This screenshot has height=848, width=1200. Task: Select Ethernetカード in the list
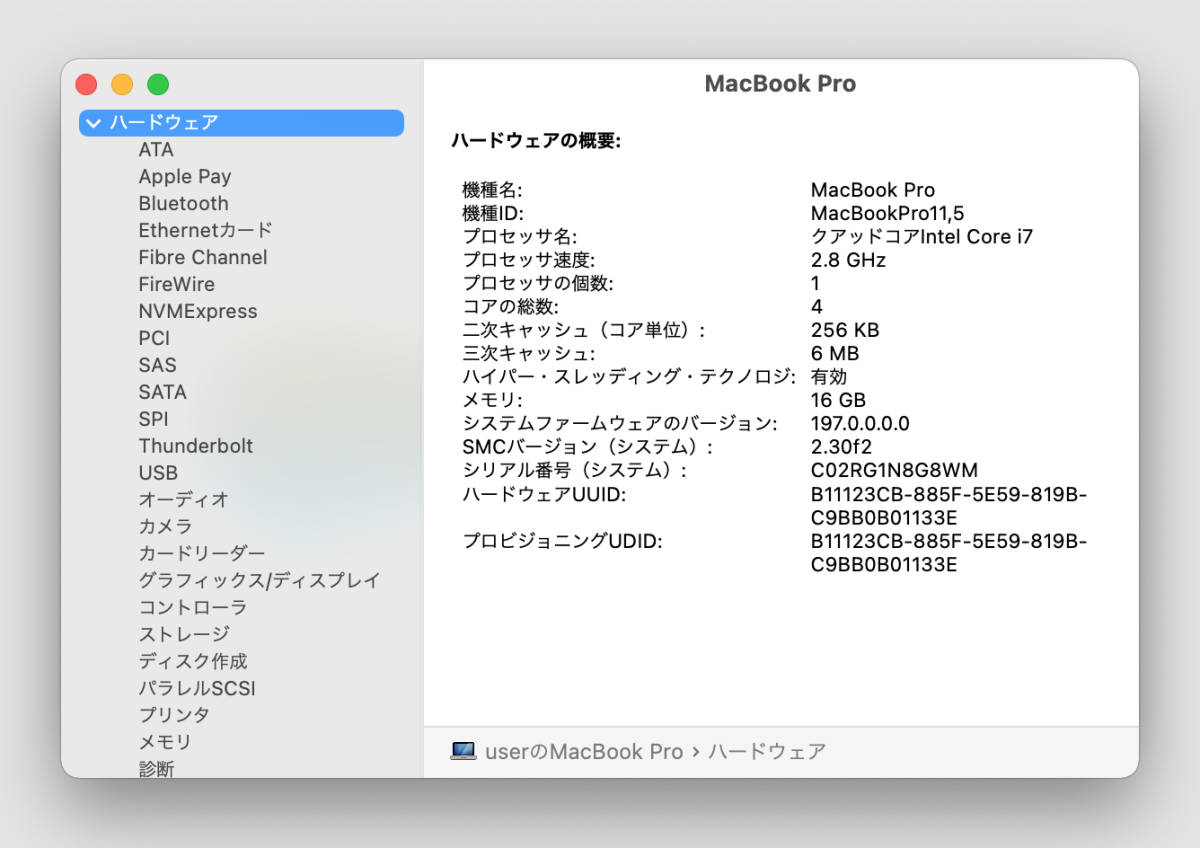tap(205, 231)
